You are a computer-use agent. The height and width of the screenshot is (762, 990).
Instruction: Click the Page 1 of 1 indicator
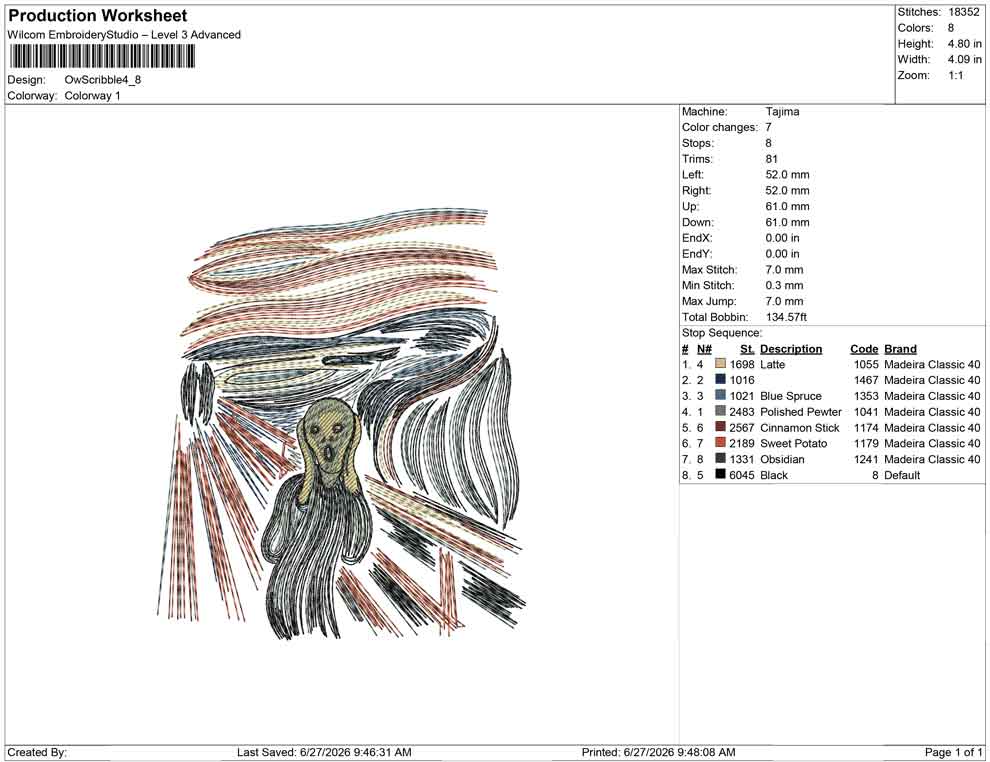pyautogui.click(x=953, y=752)
